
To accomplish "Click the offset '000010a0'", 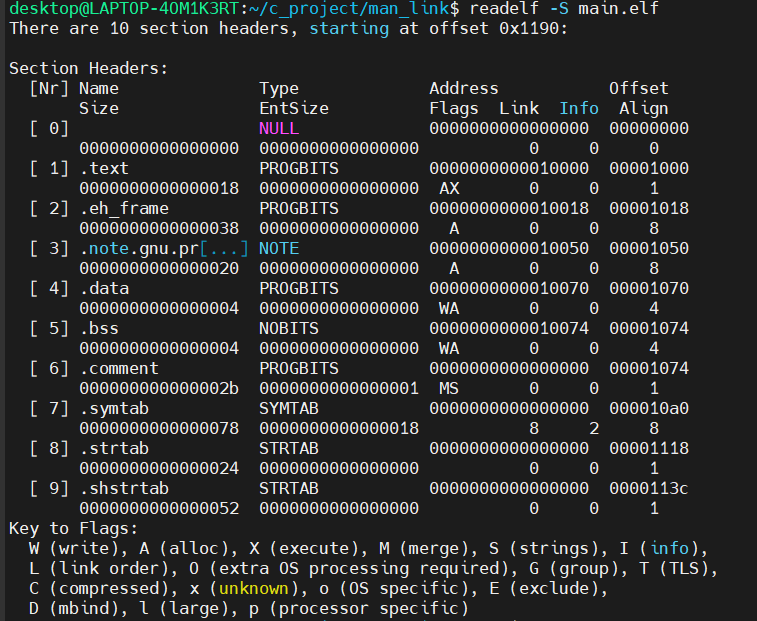I will point(649,409).
